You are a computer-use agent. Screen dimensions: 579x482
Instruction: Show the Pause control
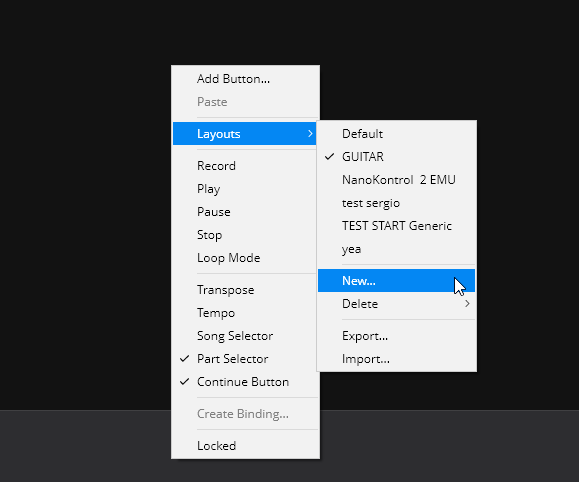tap(245, 212)
